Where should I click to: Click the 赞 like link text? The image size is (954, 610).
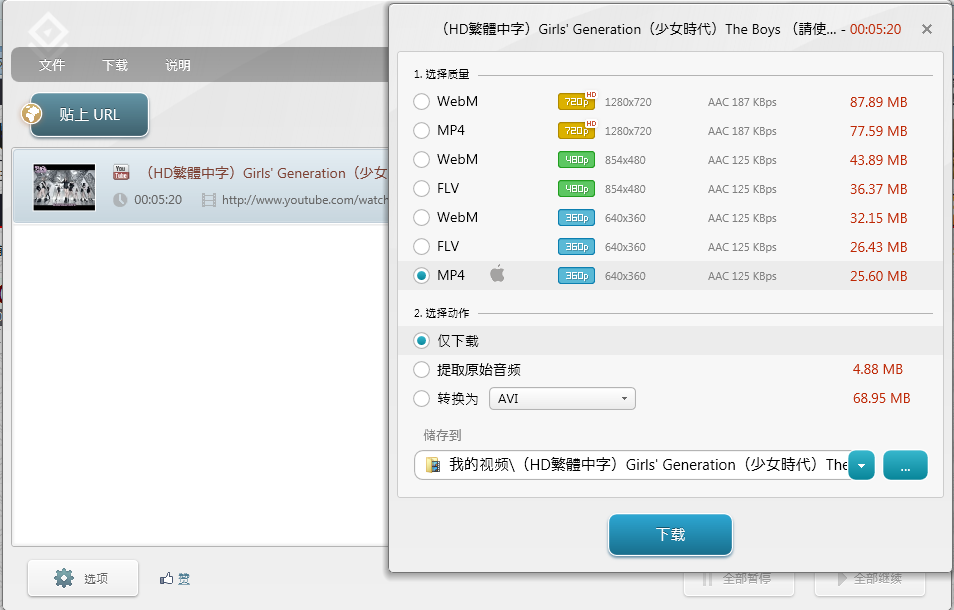click(x=184, y=578)
